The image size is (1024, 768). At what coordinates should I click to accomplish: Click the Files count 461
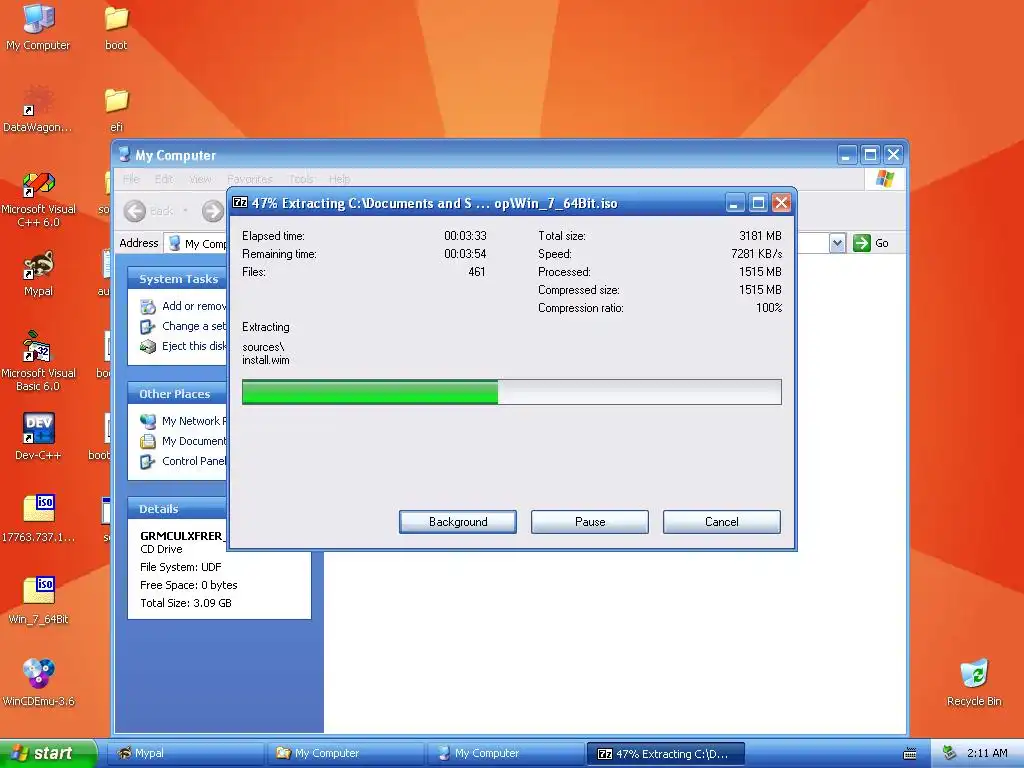click(x=477, y=272)
